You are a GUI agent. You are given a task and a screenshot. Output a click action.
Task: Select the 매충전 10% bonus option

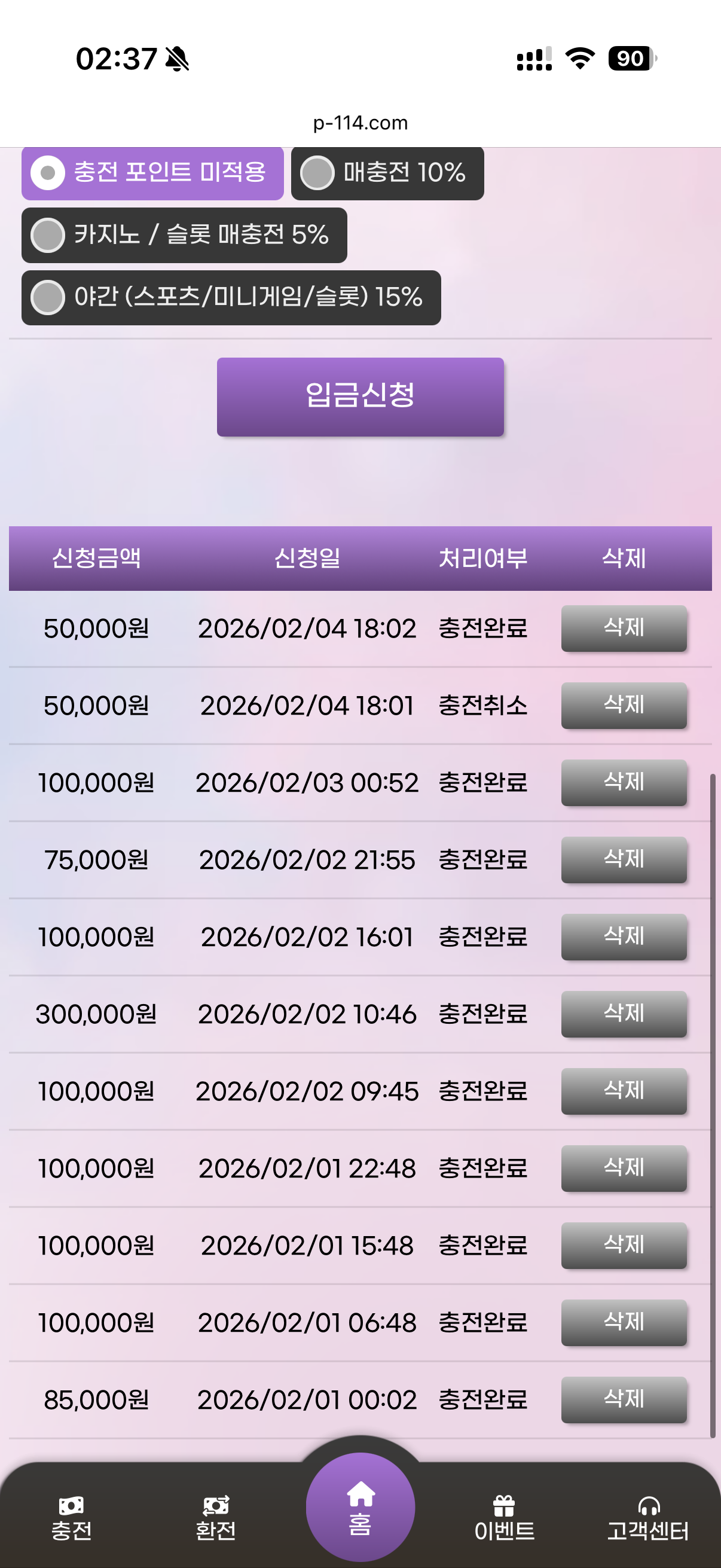point(317,173)
